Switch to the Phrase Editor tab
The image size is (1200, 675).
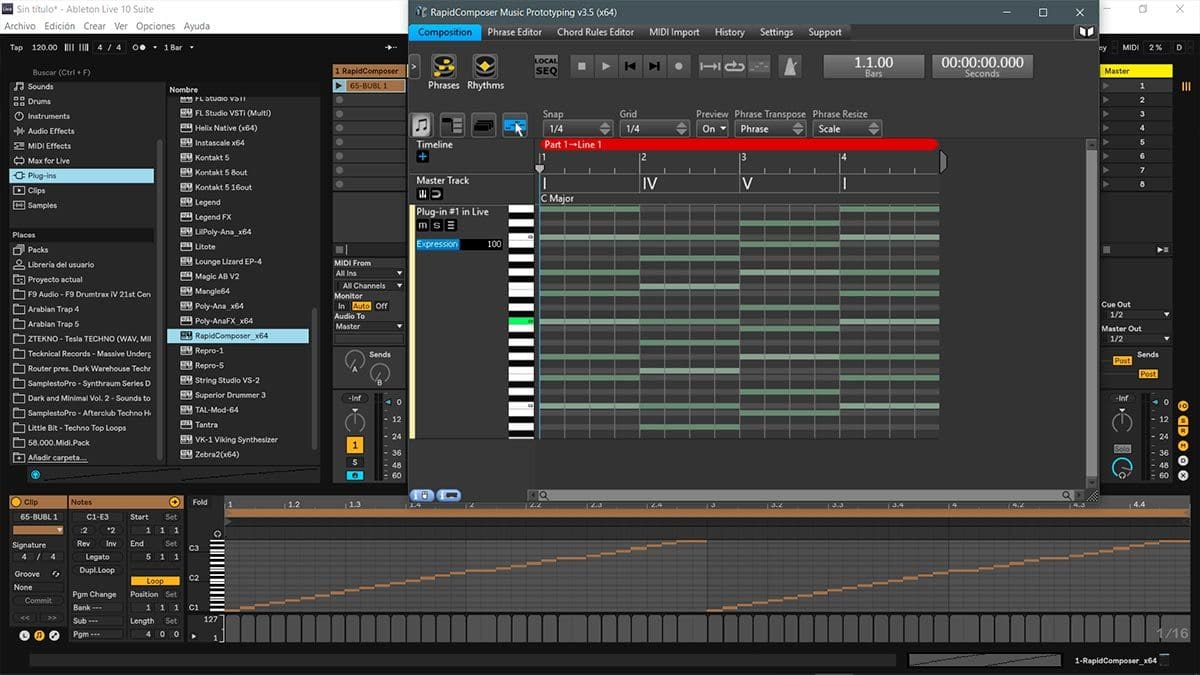pyautogui.click(x=515, y=32)
